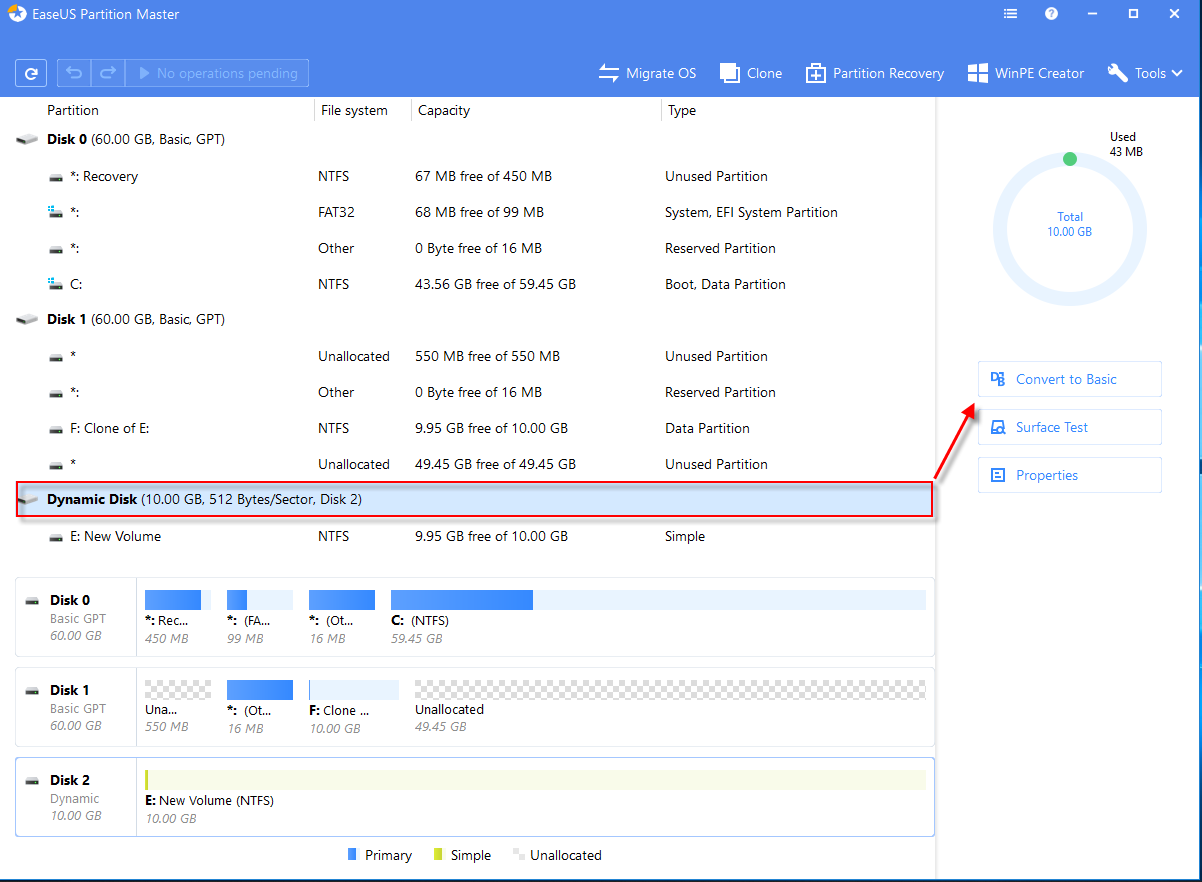The width and height of the screenshot is (1202, 882).
Task: Click the C: partition icon
Action: (x=56, y=284)
